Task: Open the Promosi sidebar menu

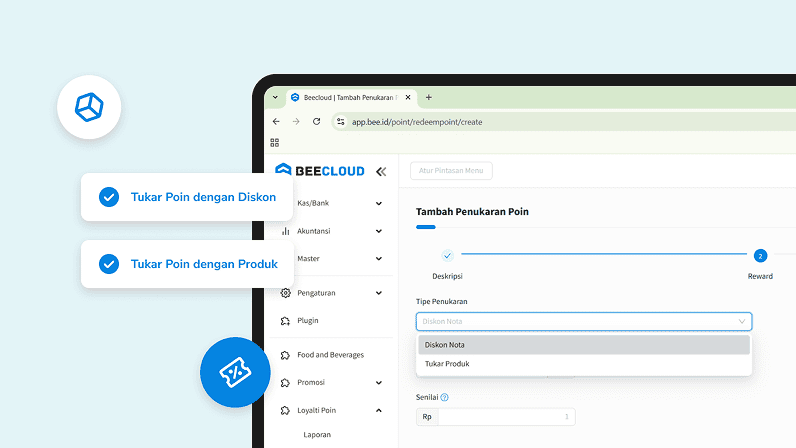Action: 311,382
